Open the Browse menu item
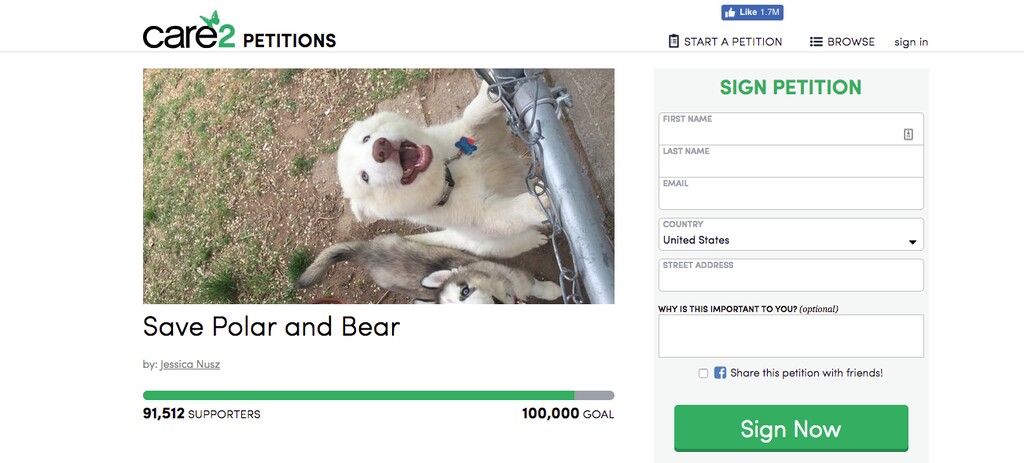 [851, 42]
